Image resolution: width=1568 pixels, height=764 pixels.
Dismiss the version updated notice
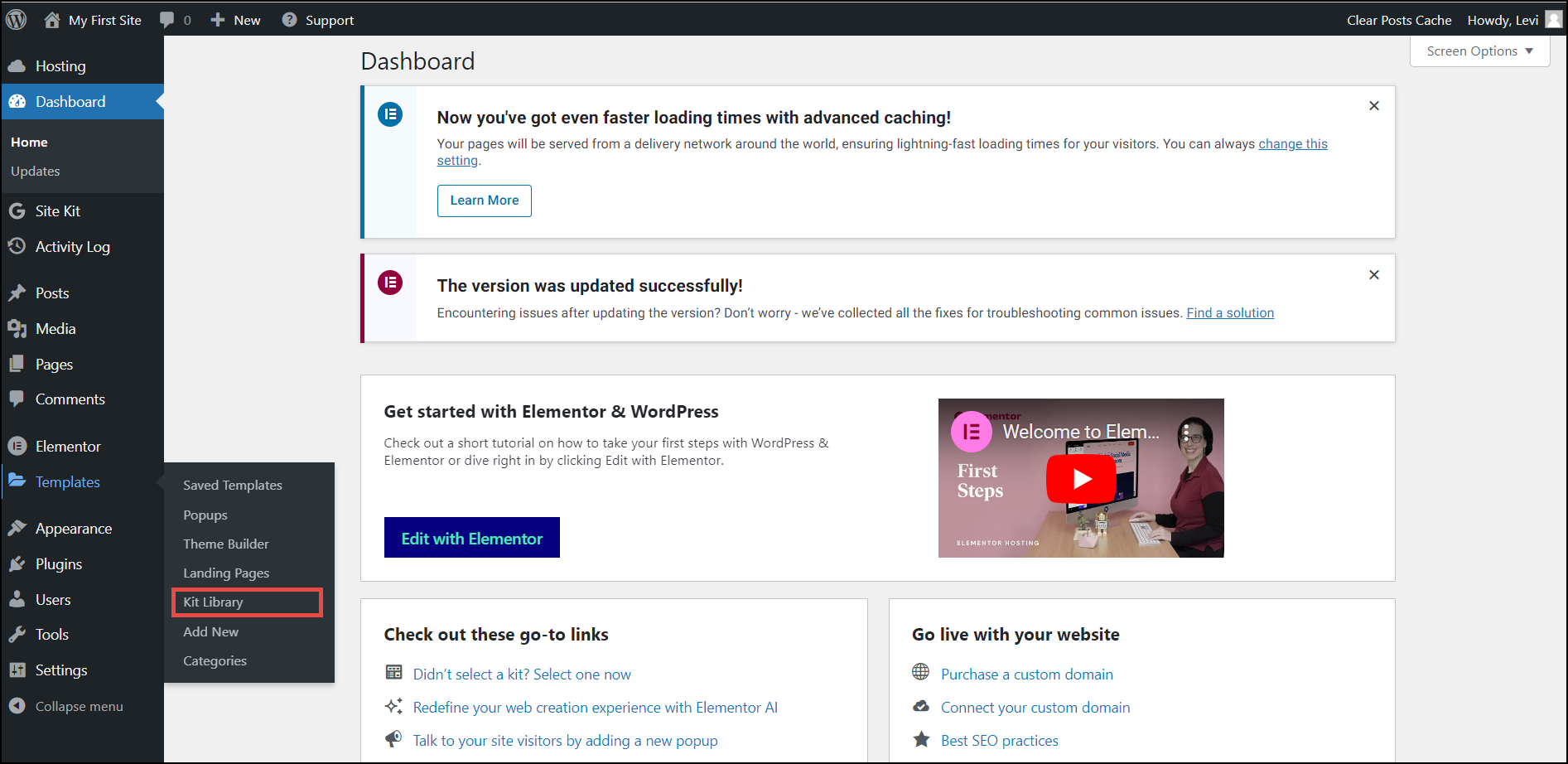(1374, 275)
